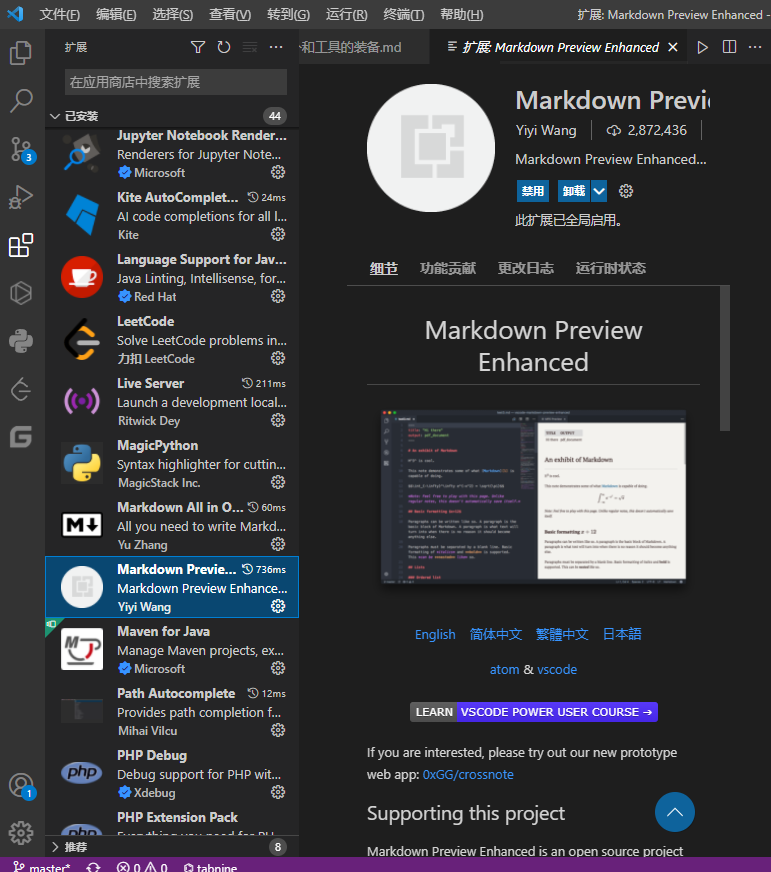
Task: Open extensions panel more actions menu
Action: click(276, 47)
